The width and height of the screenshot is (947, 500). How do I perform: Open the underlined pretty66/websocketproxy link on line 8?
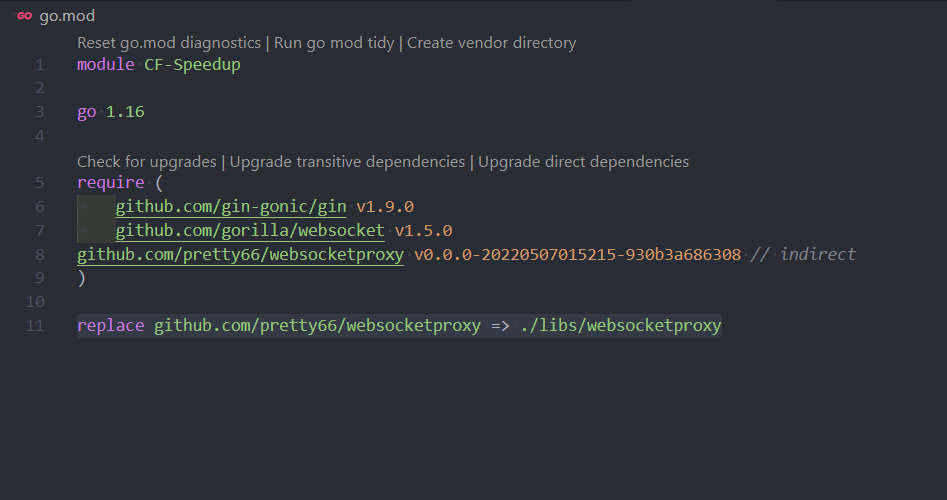[240, 255]
